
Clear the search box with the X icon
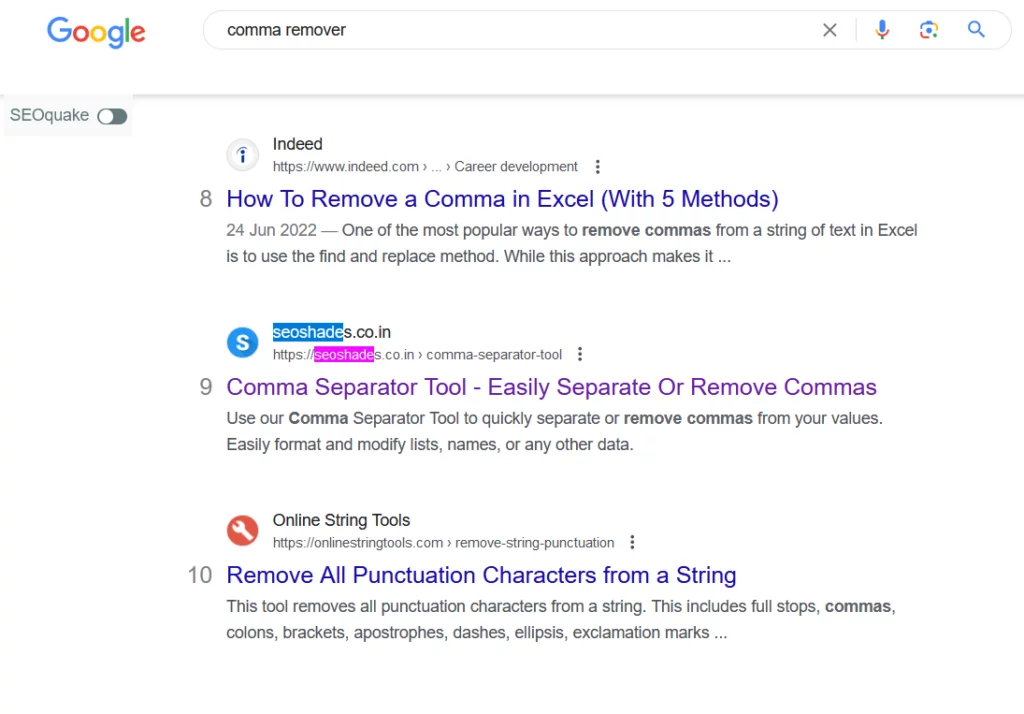pyautogui.click(x=829, y=30)
